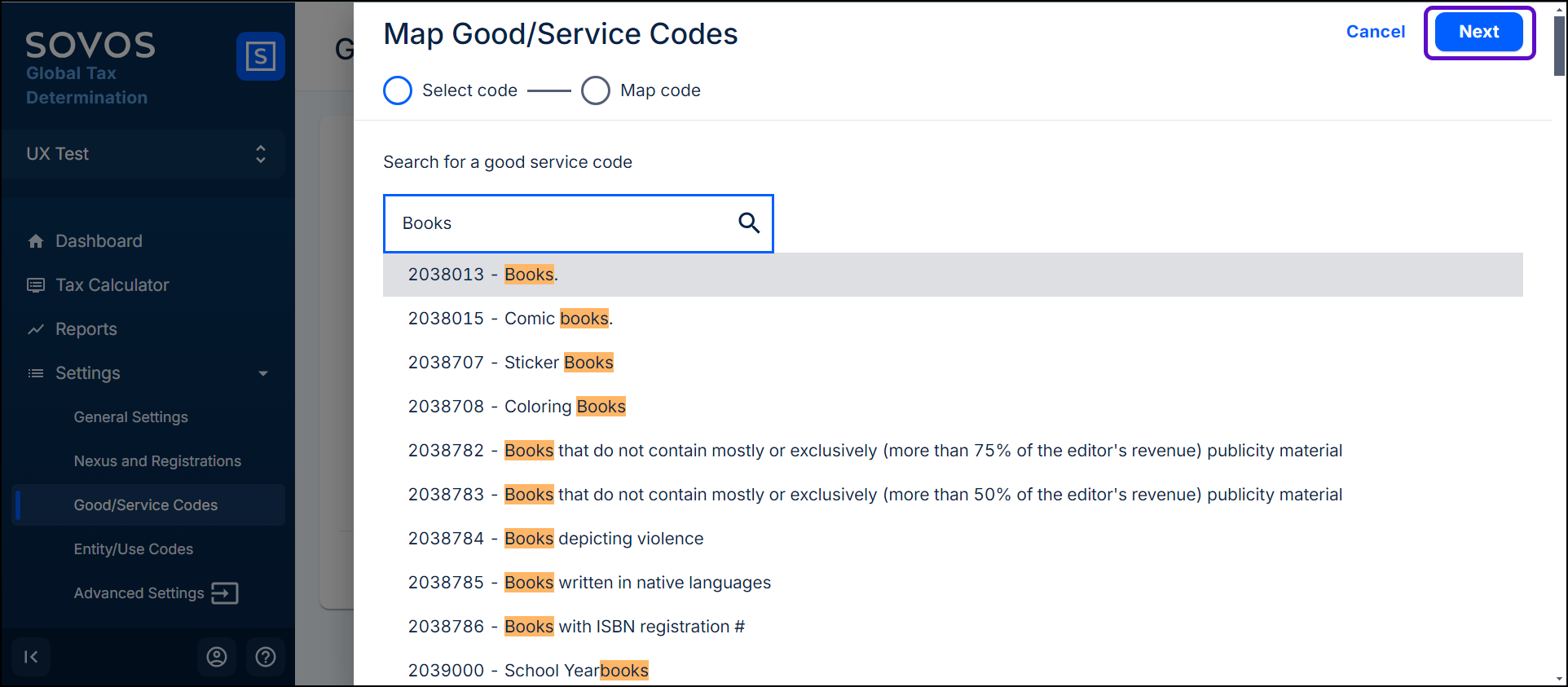Image resolution: width=1568 pixels, height=687 pixels.
Task: Collapse the Settings menu section
Action: pos(262,373)
